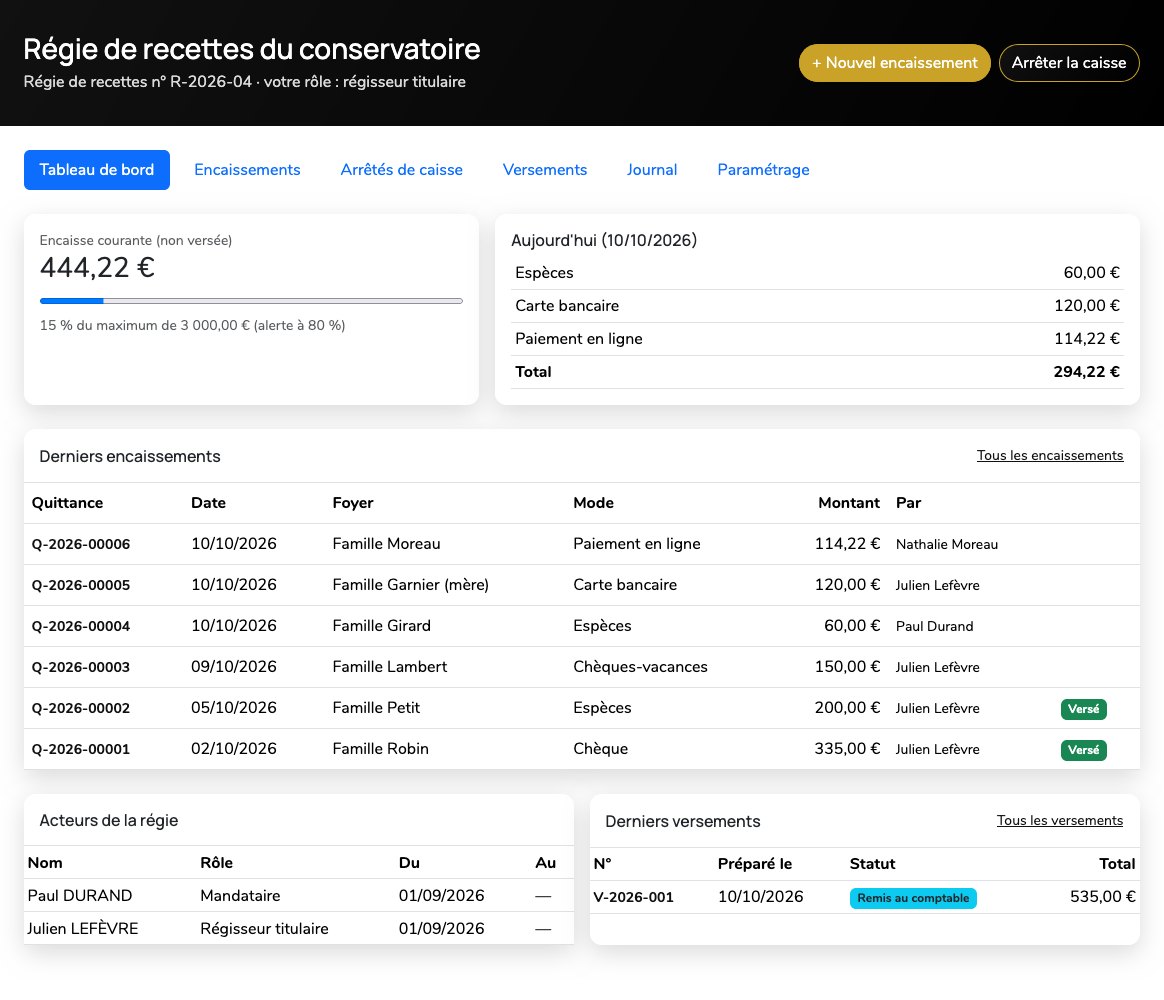Click Paul Durand in Par column
The width and height of the screenshot is (1164, 1000).
tap(934, 626)
